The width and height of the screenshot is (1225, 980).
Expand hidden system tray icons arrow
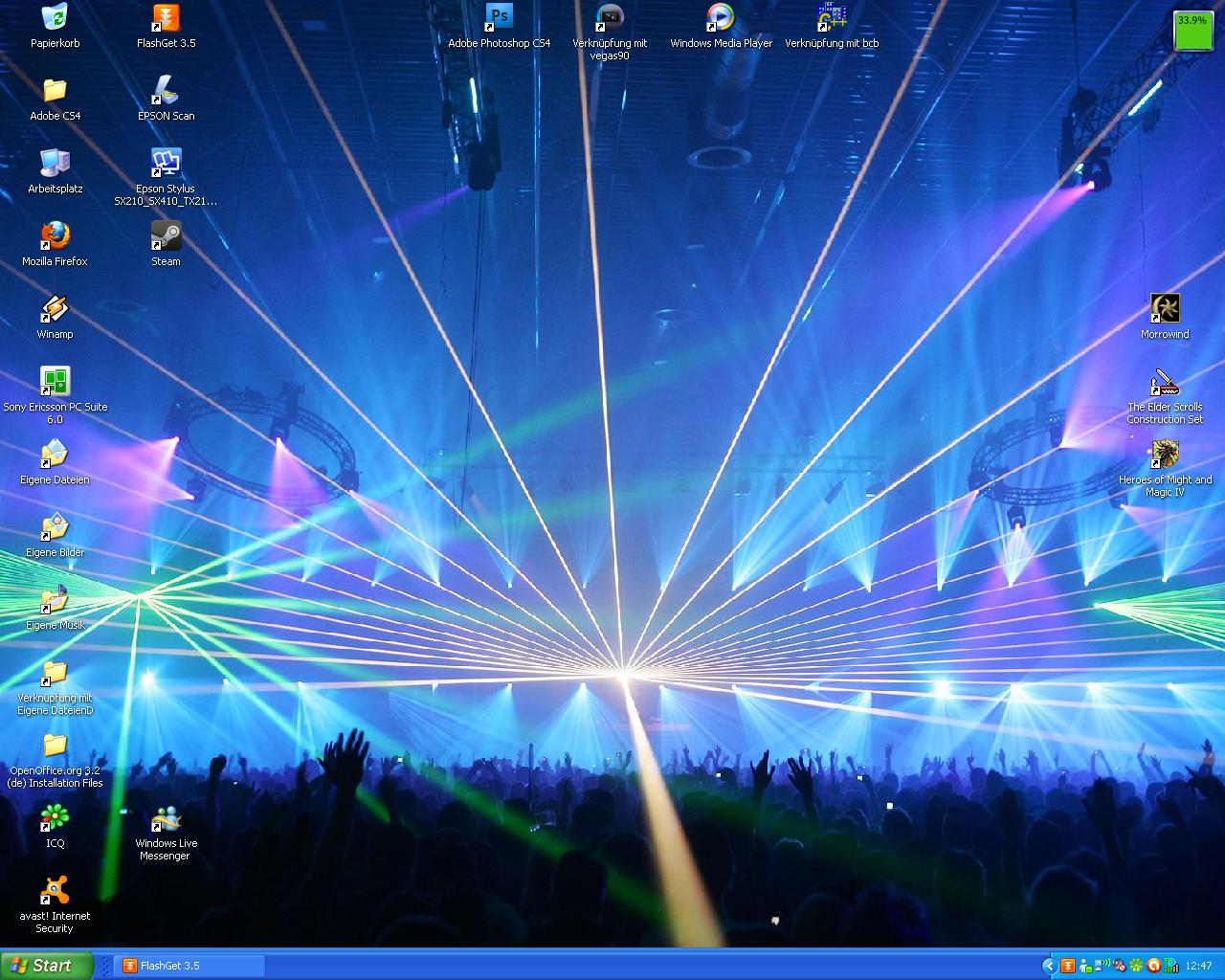coord(1049,966)
